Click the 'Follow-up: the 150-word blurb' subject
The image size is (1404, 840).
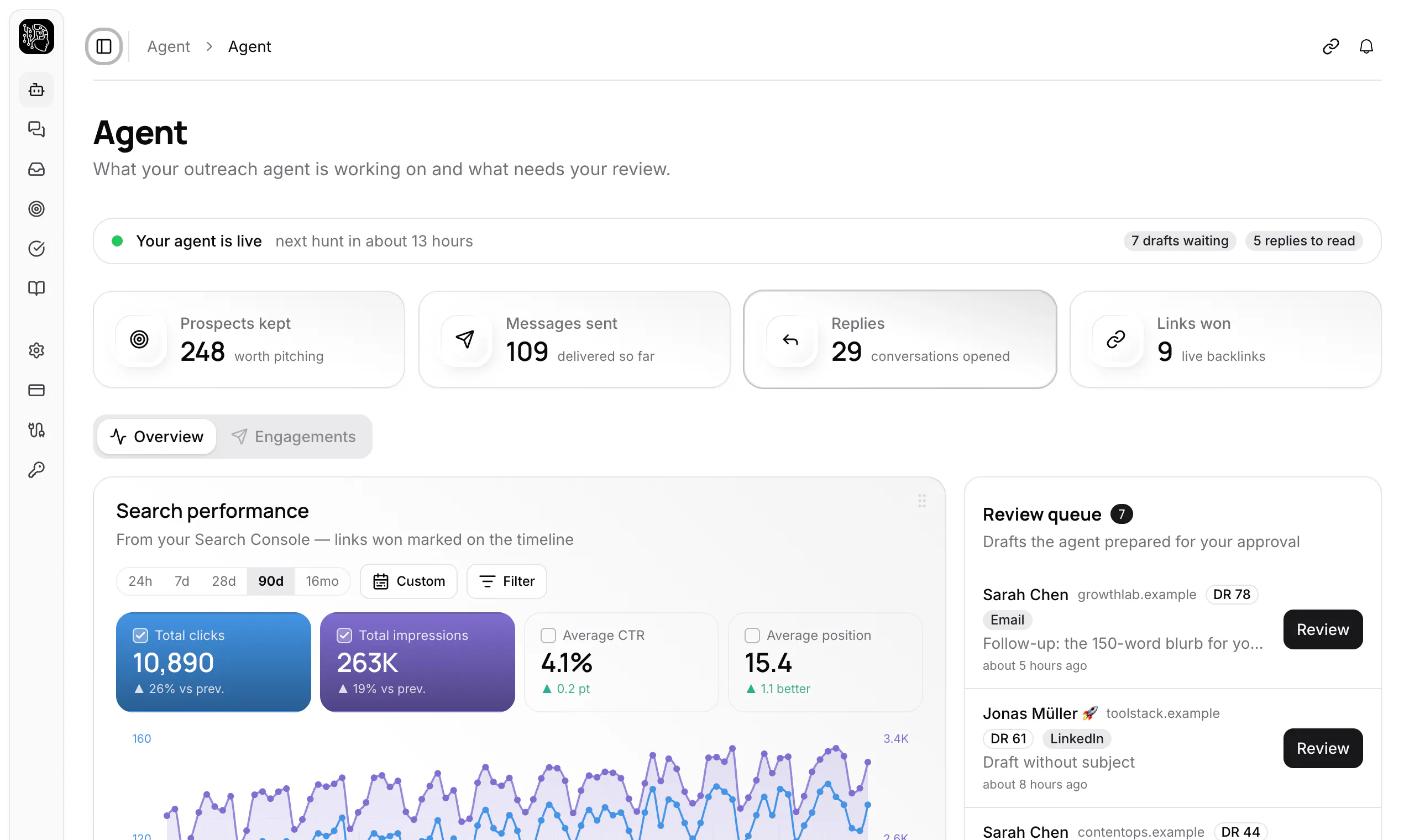[x=1123, y=643]
